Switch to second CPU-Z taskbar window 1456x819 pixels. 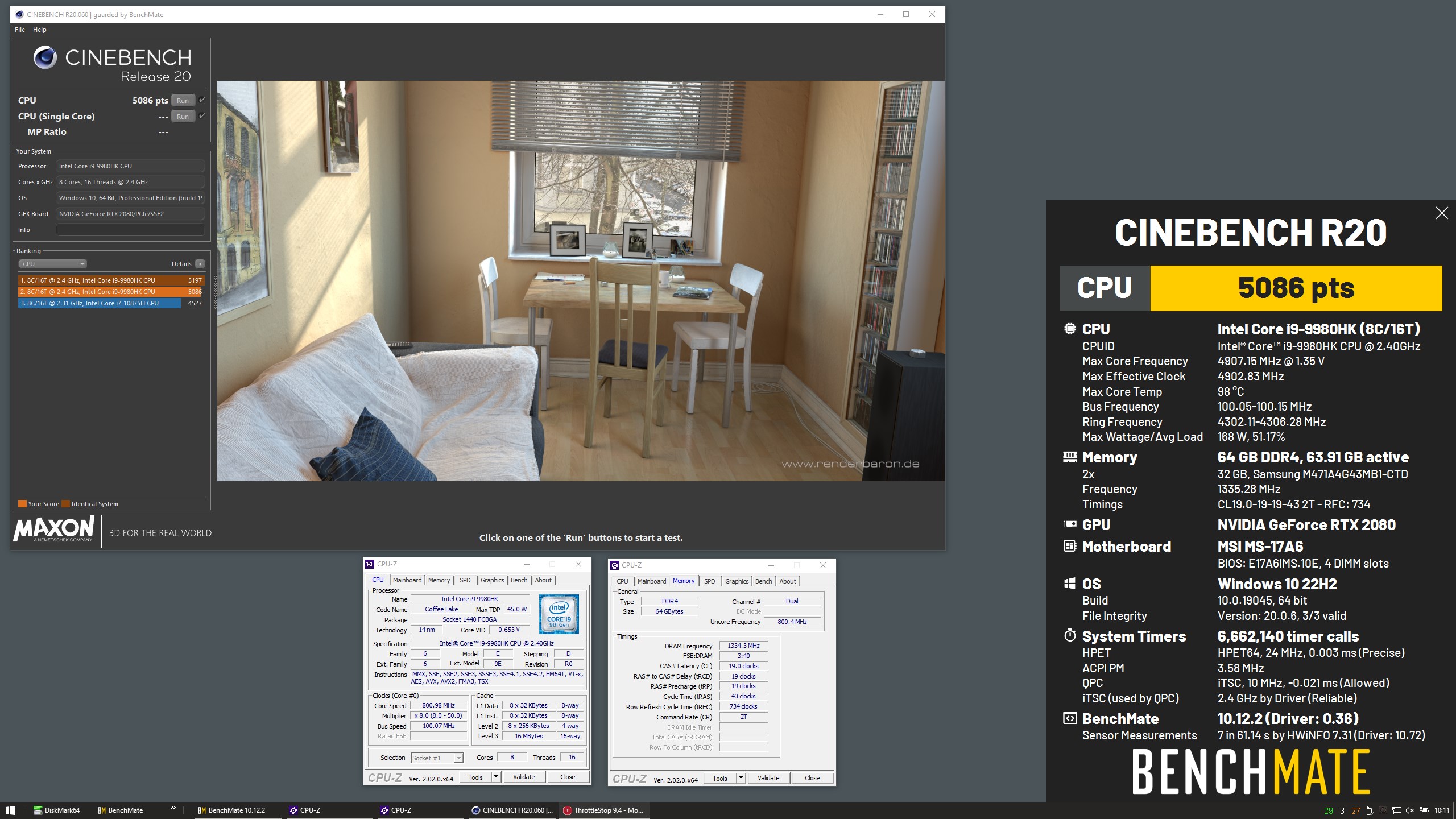[x=421, y=810]
